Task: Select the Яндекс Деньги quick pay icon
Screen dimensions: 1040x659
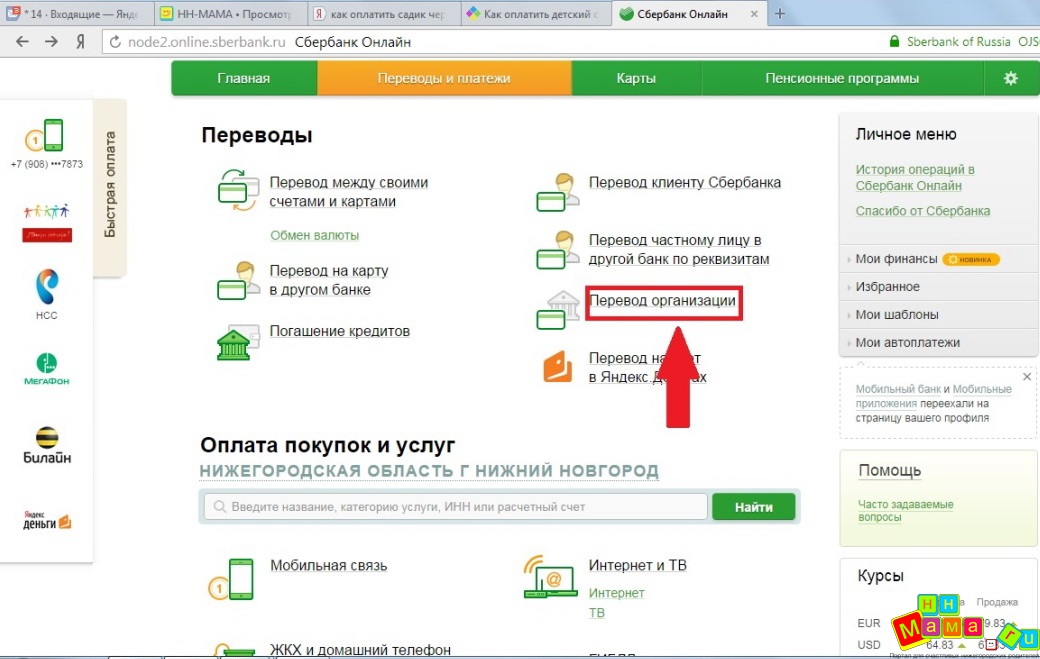Action: click(46, 520)
